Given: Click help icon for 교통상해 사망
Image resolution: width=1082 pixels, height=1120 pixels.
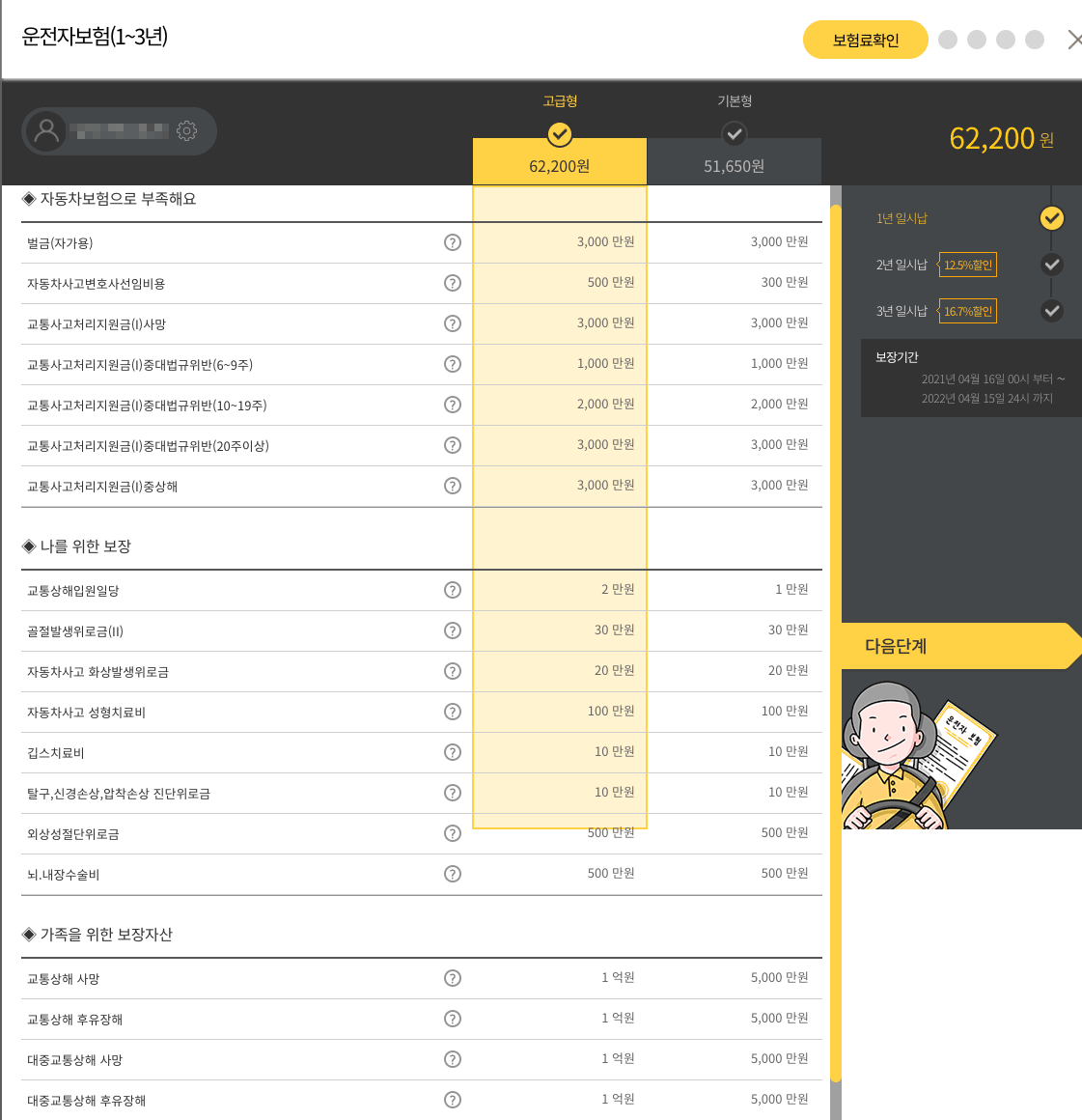Looking at the screenshot, I should [452, 978].
